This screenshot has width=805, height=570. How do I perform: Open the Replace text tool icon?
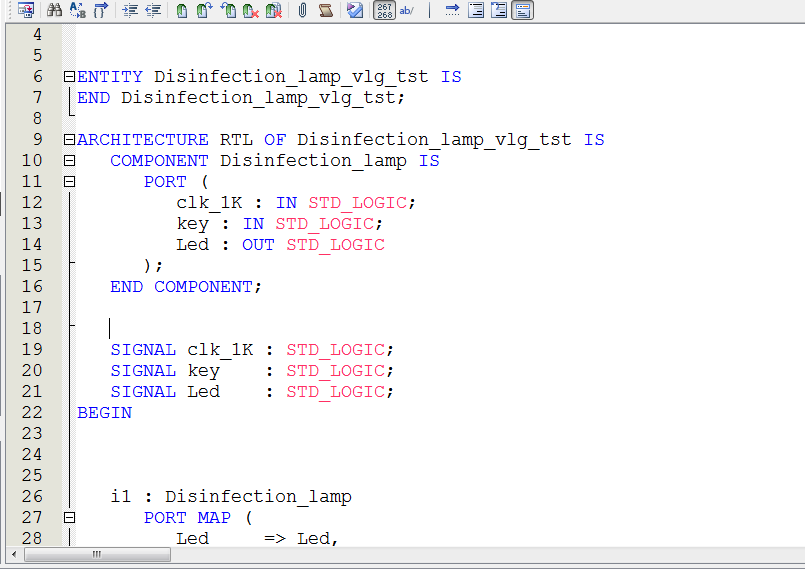point(78,10)
